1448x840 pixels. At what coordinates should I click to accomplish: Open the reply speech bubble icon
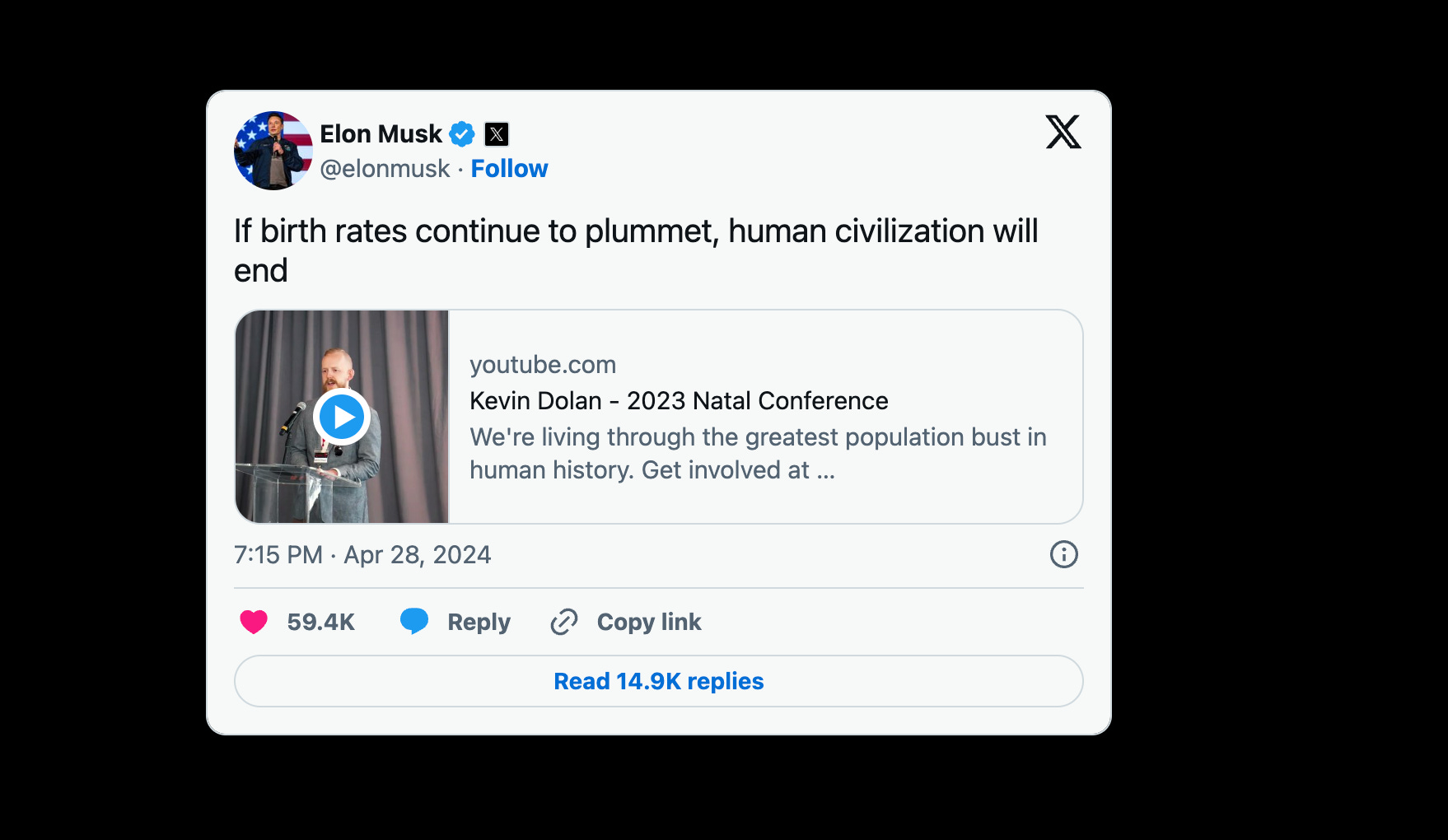pos(415,622)
